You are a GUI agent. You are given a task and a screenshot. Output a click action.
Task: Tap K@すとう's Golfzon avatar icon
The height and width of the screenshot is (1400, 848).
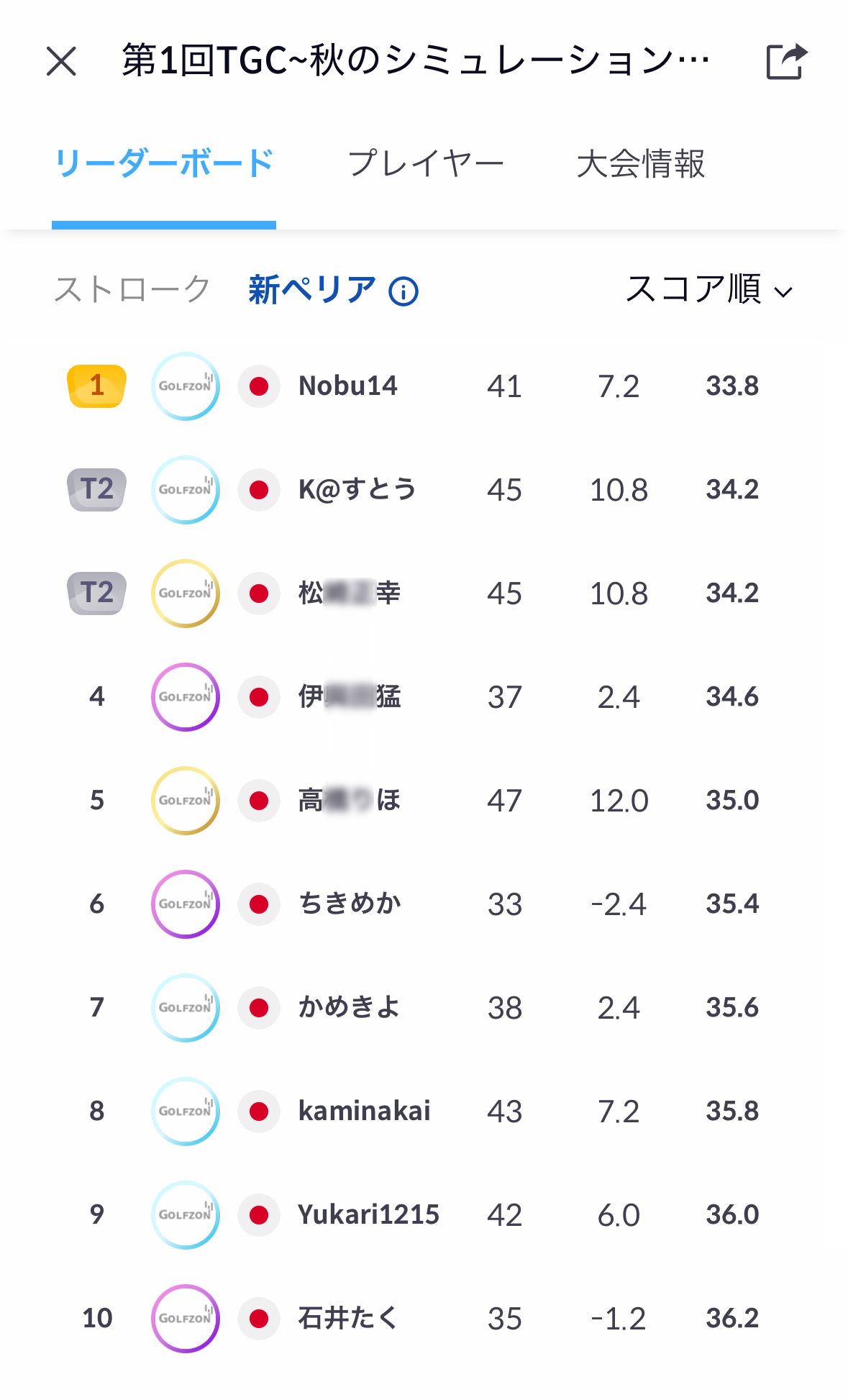186,490
